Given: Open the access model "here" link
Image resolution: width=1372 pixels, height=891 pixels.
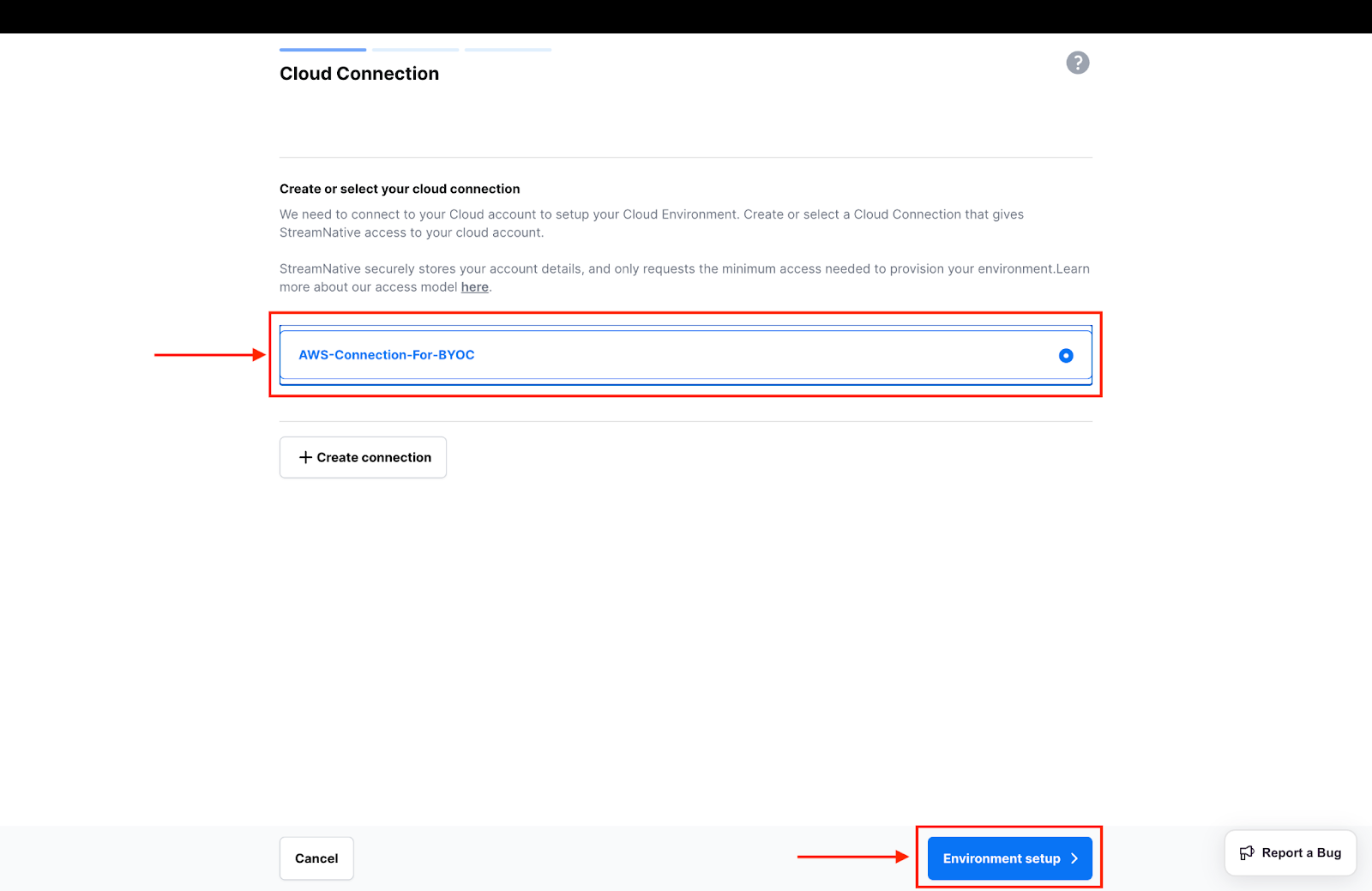Looking at the screenshot, I should pos(474,287).
